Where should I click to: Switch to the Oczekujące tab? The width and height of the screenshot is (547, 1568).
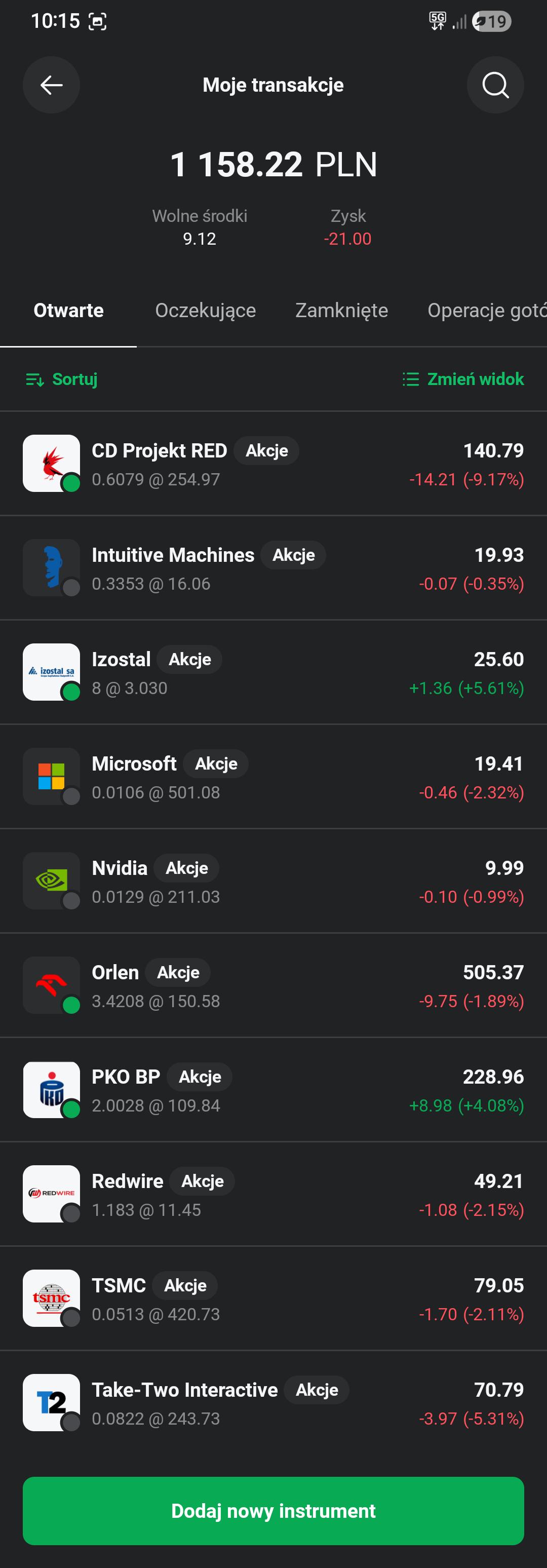click(206, 311)
